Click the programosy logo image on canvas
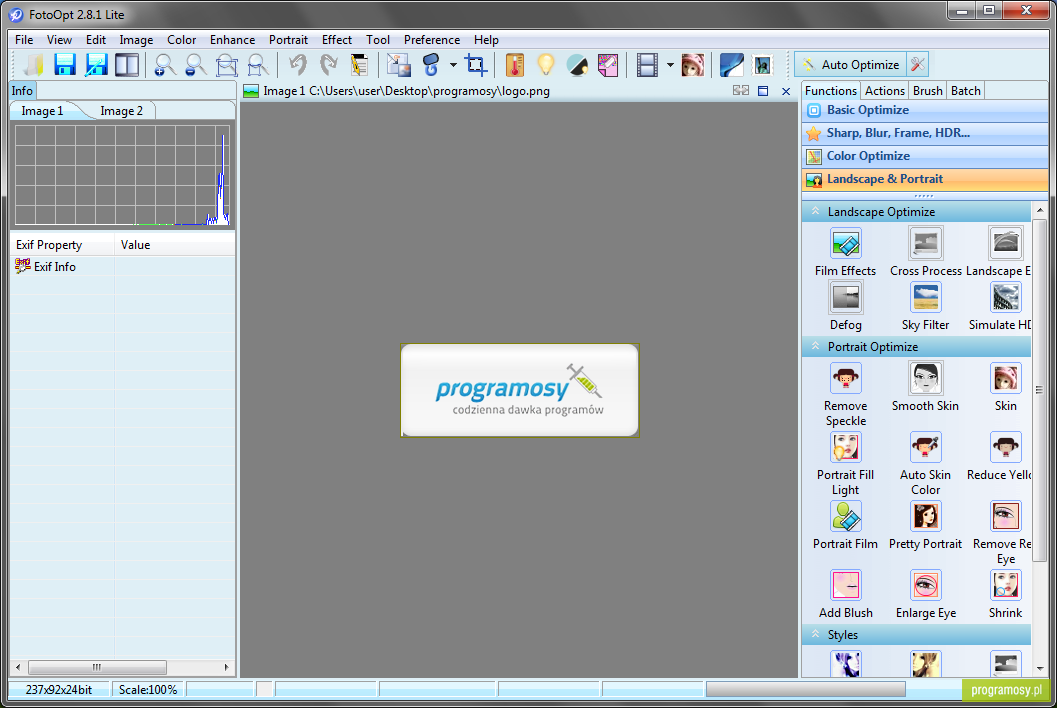 click(x=520, y=390)
